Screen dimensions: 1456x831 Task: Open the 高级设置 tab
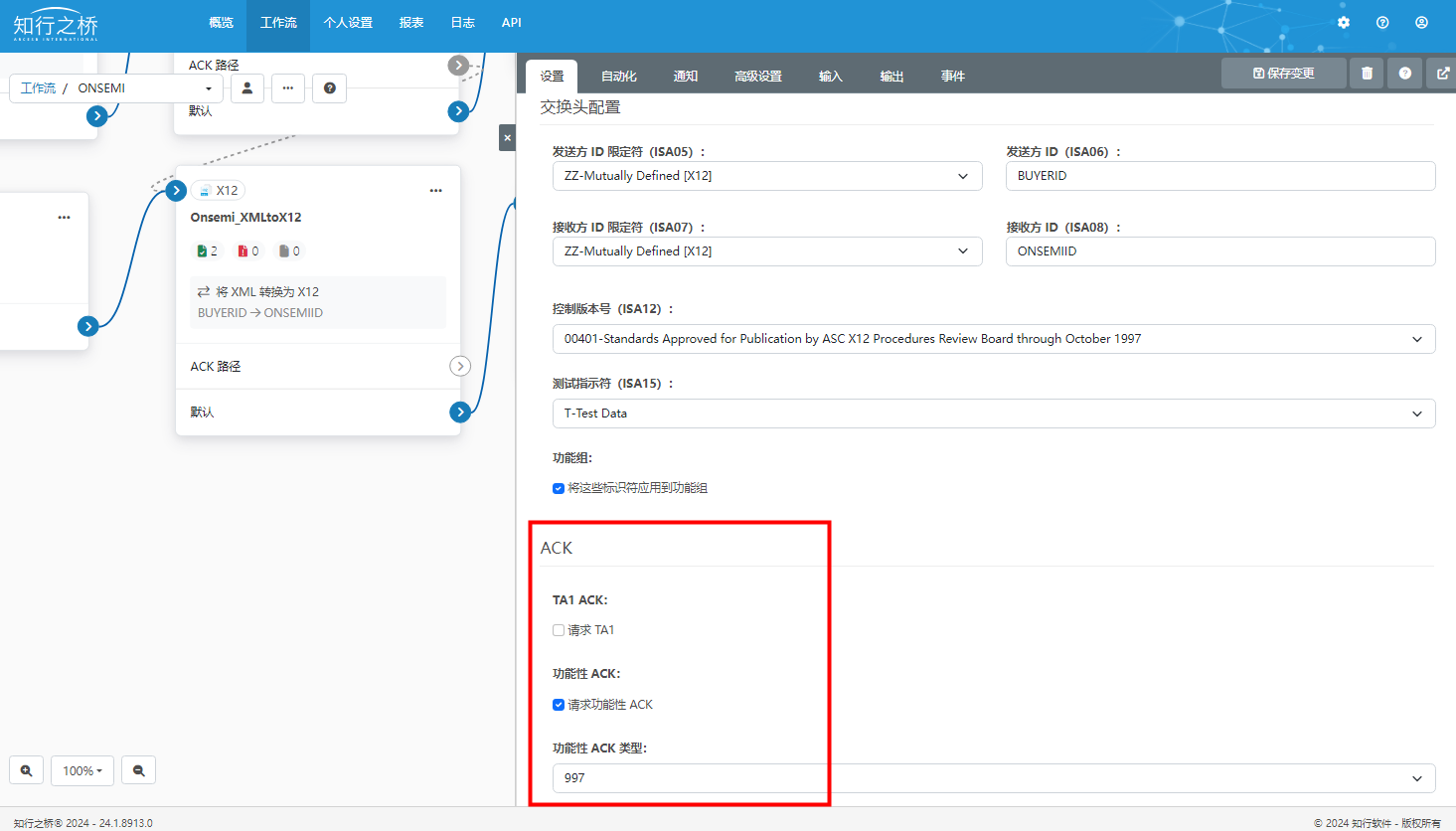coord(757,77)
